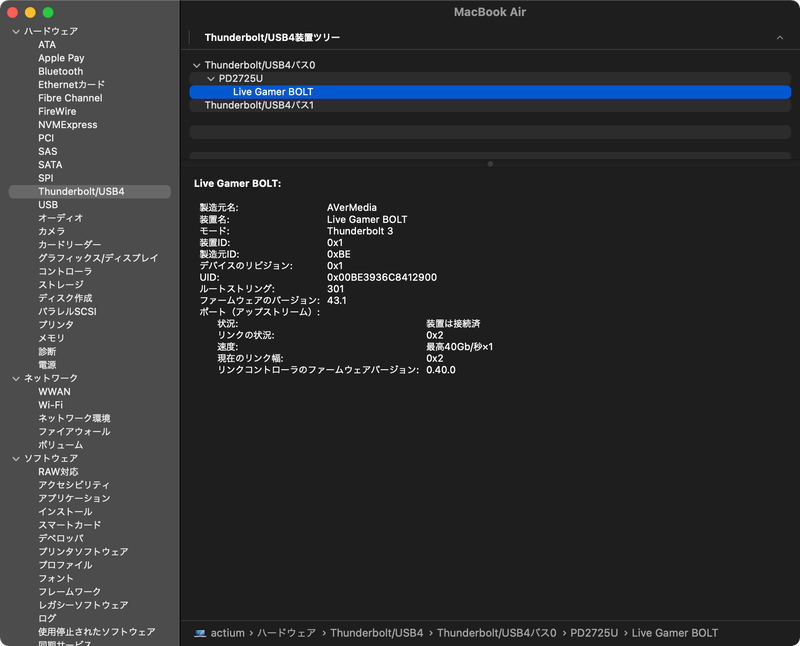The height and width of the screenshot is (646, 800).
Task: Click the splitter handle between tree and details
Action: (x=489, y=161)
